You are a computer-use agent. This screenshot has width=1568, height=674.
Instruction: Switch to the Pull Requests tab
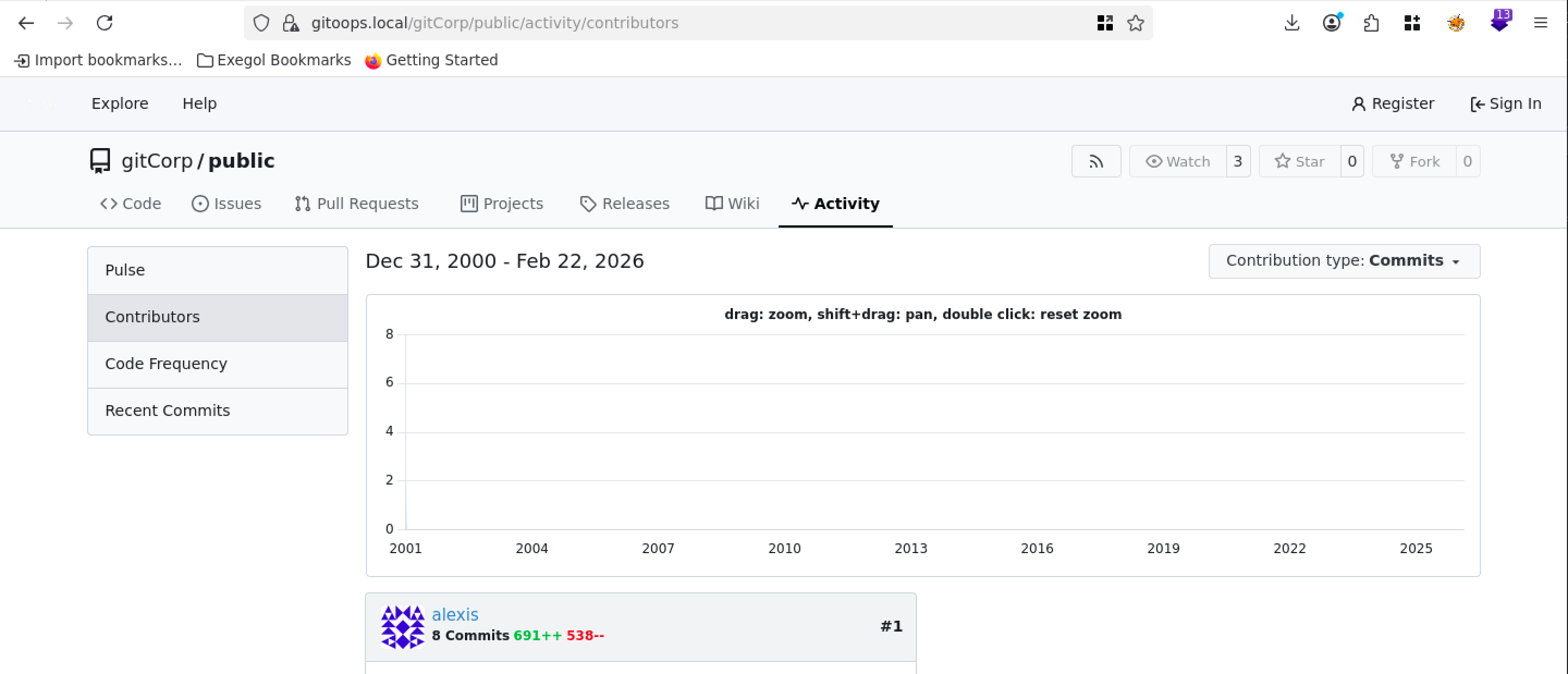[357, 204]
